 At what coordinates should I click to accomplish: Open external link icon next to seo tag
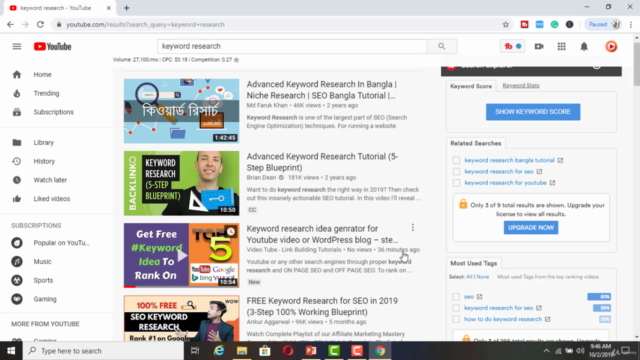click(479, 297)
